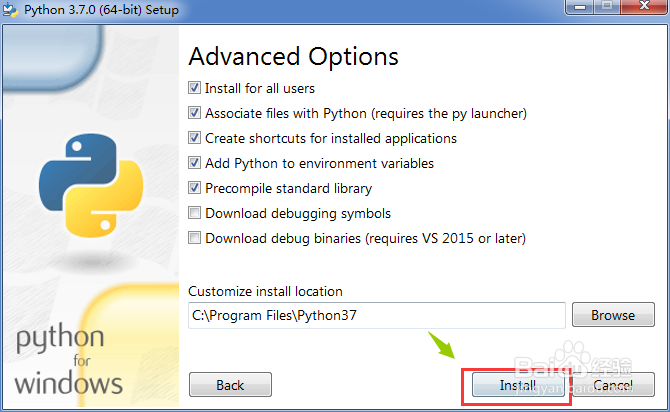
Task: Click the Customize install location label
Action: click(x=265, y=291)
